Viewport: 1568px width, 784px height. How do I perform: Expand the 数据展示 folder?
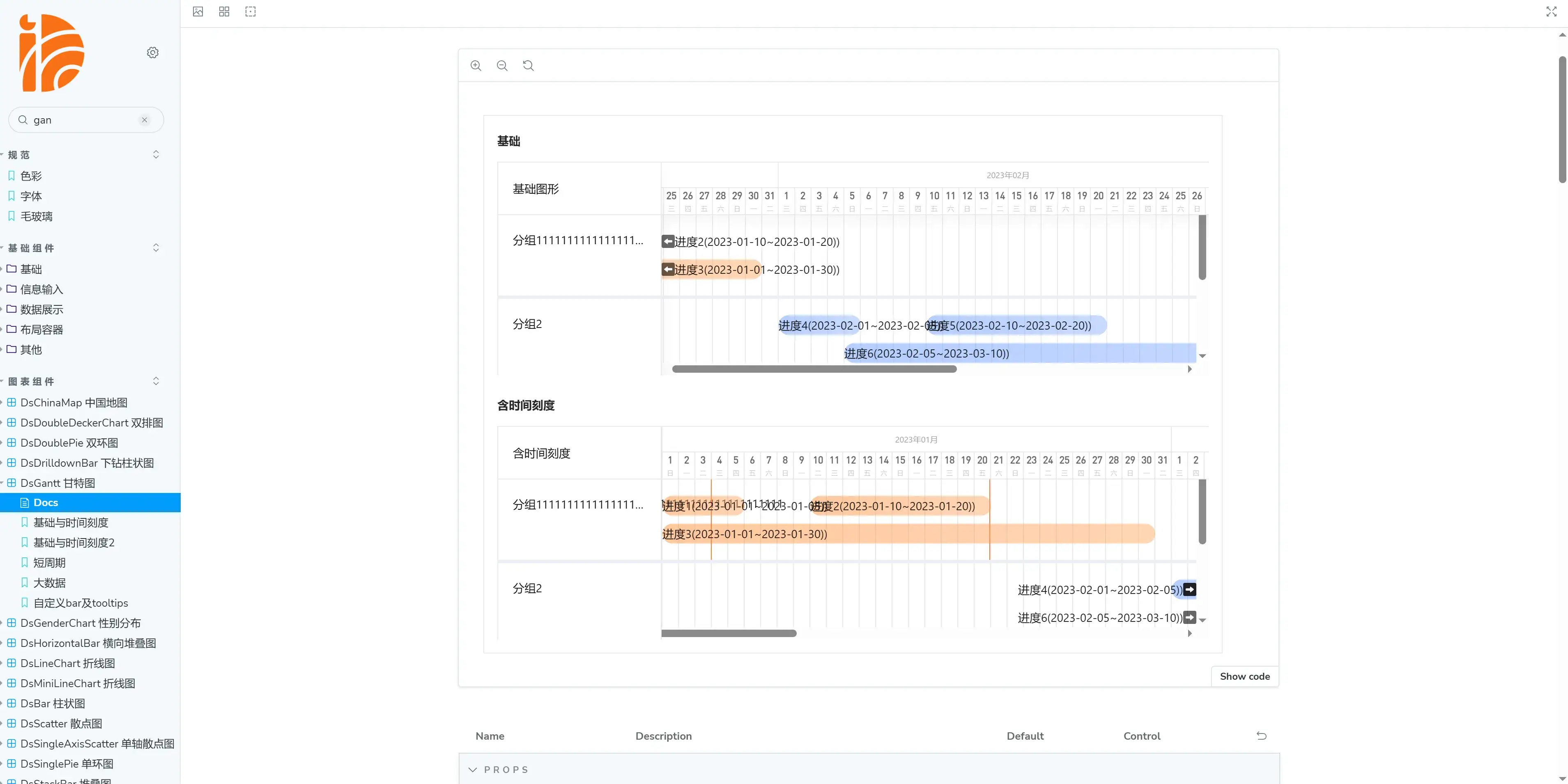[x=41, y=309]
